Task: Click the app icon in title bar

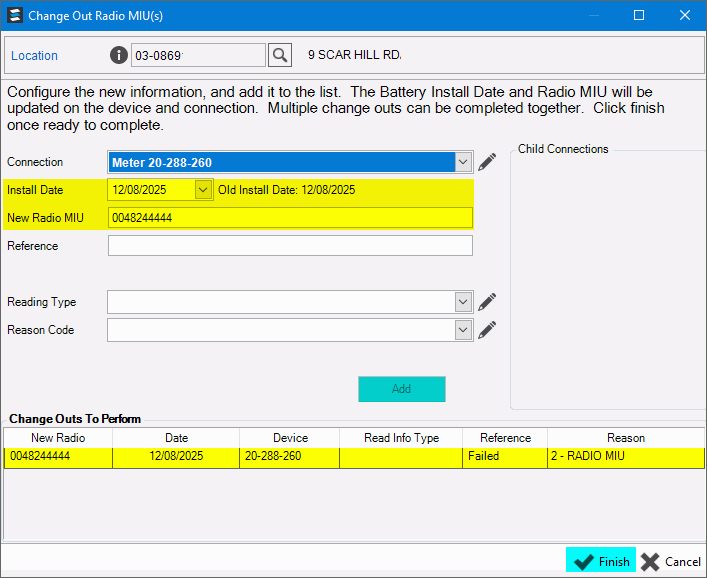Action: [14, 16]
